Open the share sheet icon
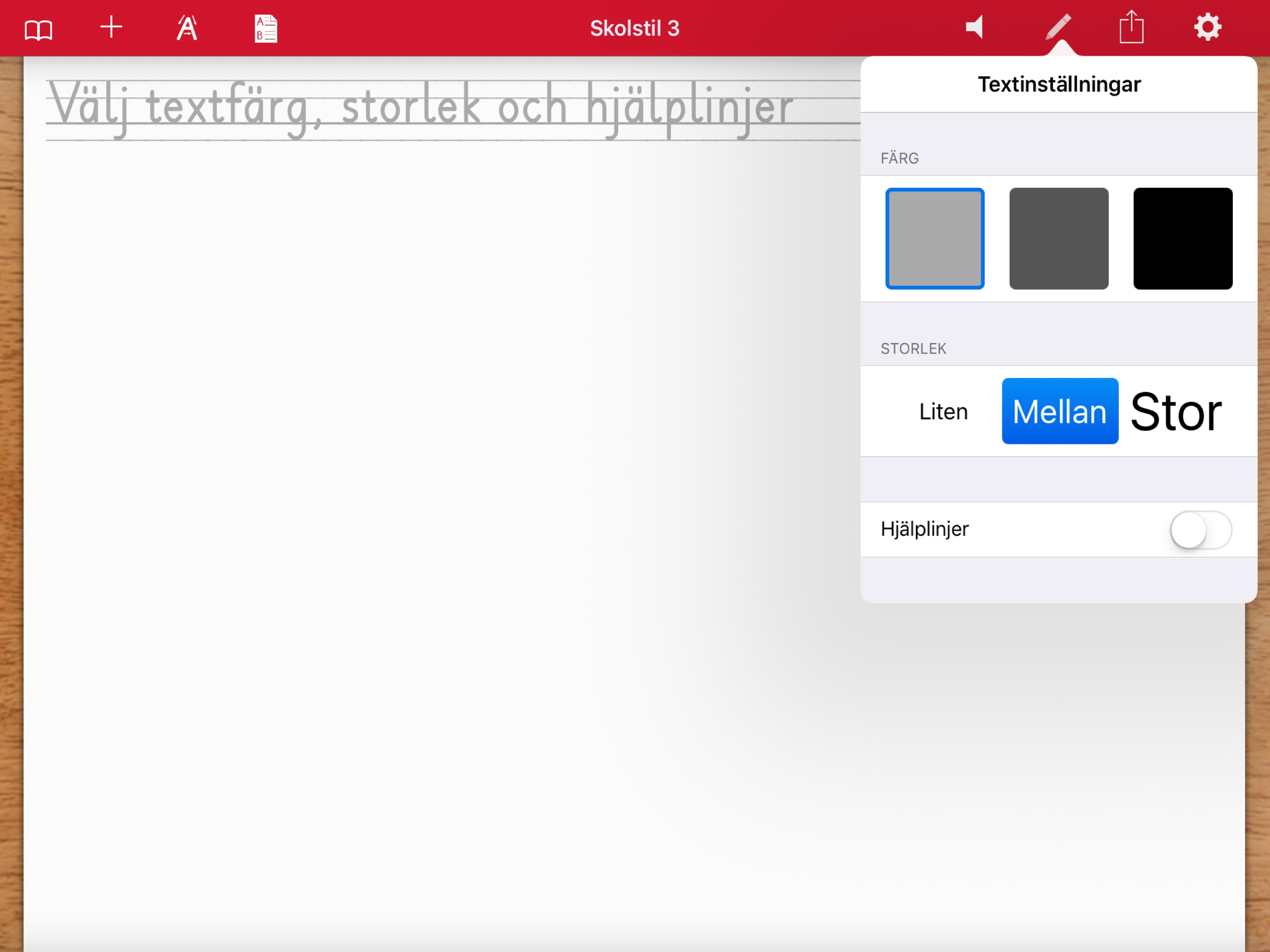Viewport: 1270px width, 952px height. click(1132, 27)
